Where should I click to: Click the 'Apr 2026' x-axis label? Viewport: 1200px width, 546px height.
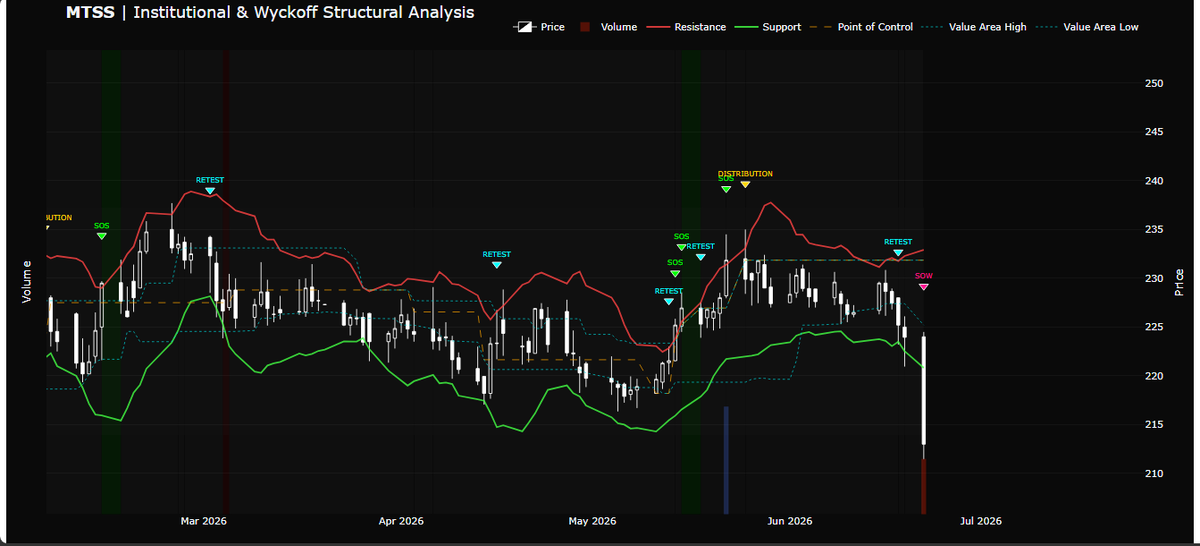tap(402, 521)
